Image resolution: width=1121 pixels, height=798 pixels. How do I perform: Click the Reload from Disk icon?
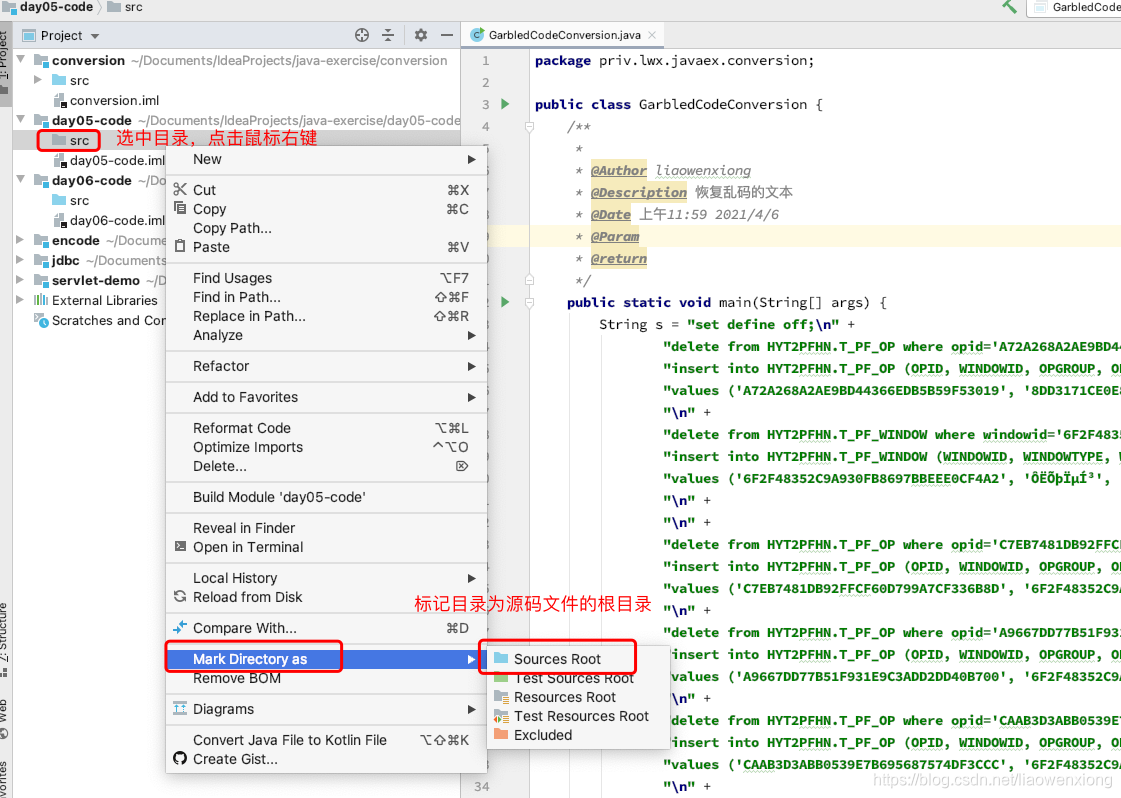point(180,596)
